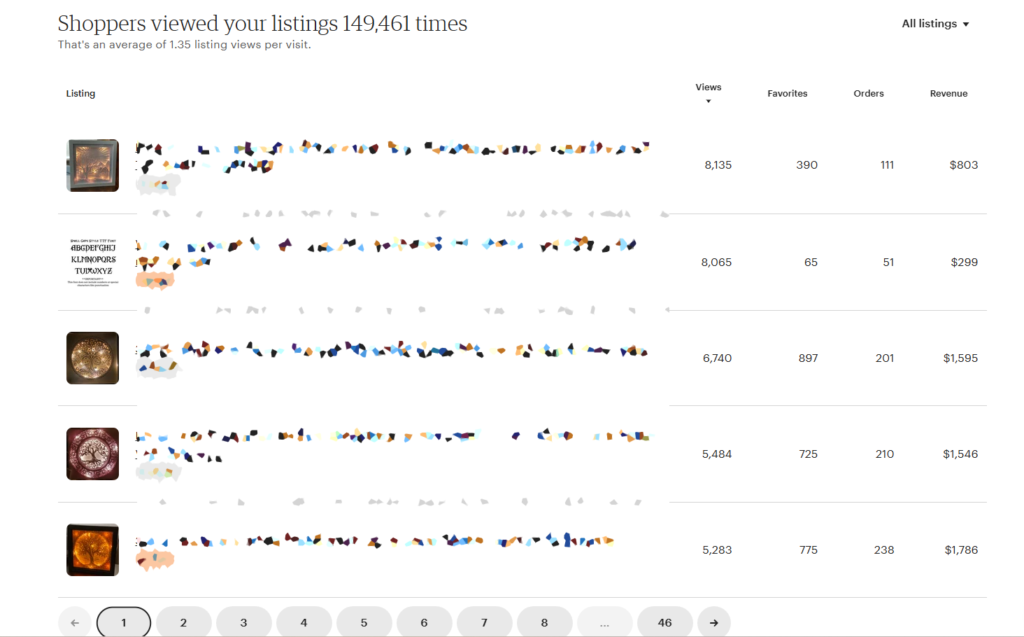Open the lighted shadow-box listing thumbnail
The image size is (1024, 637).
92,165
